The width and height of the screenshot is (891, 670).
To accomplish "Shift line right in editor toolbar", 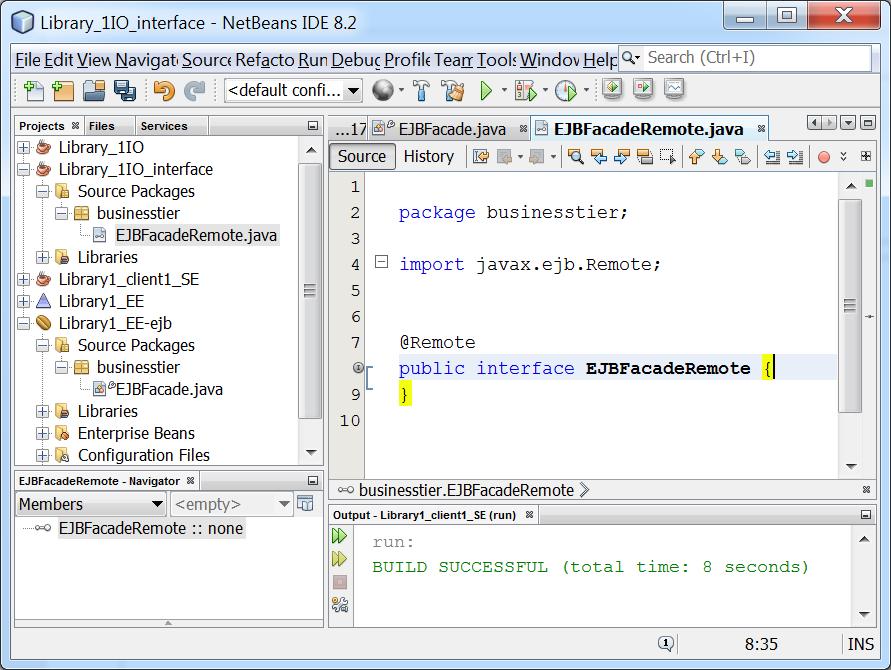I will (x=795, y=156).
